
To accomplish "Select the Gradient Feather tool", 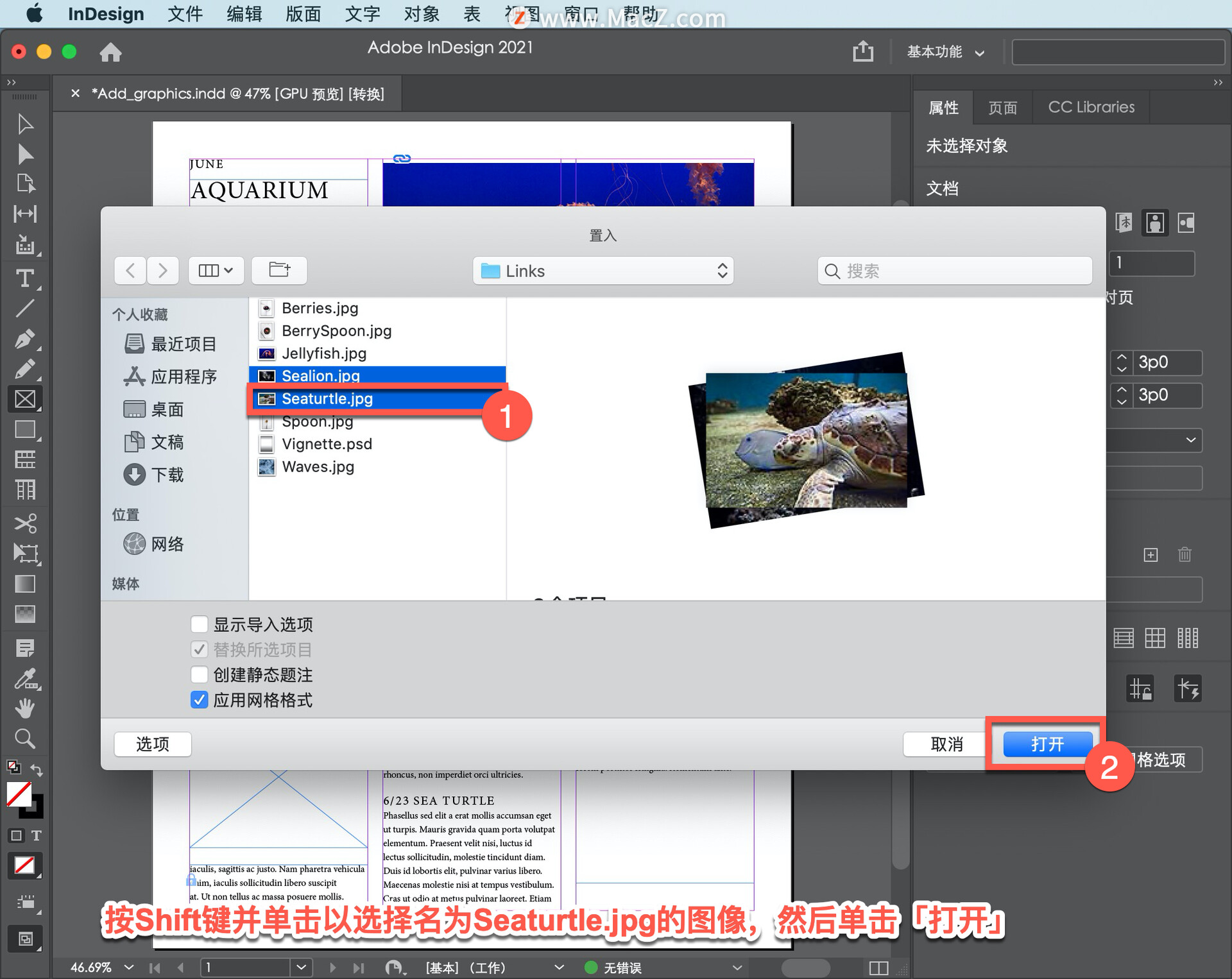I will tap(25, 615).
